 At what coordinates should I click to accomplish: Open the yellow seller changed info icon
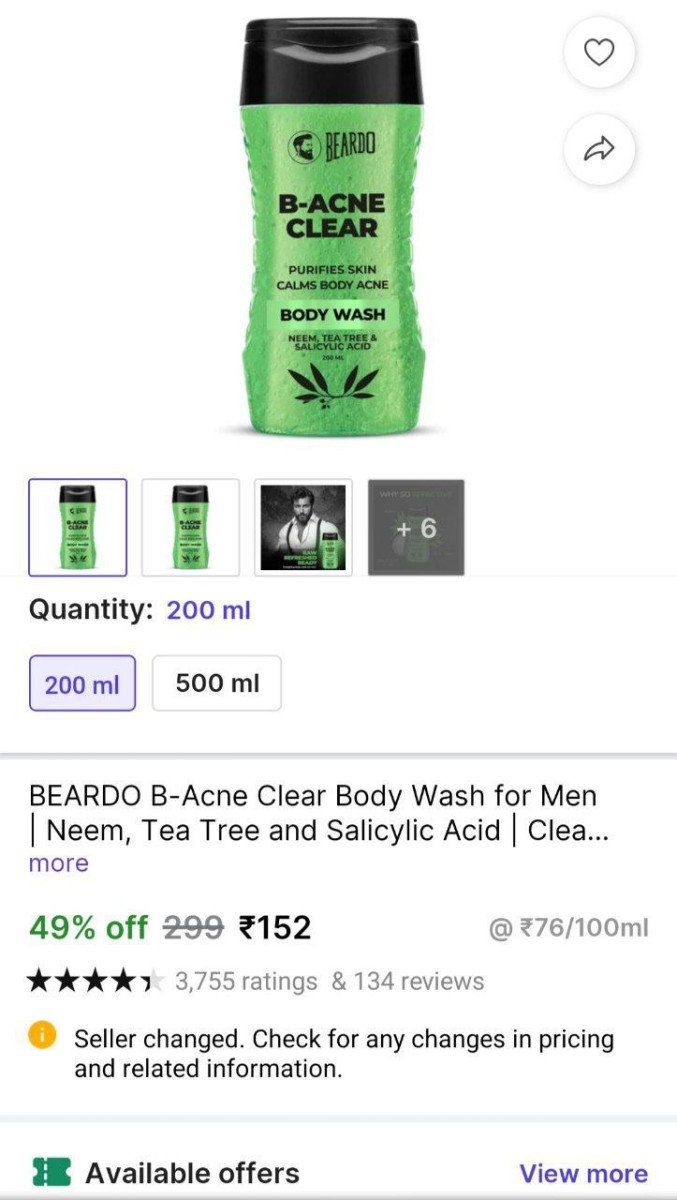click(x=42, y=1037)
